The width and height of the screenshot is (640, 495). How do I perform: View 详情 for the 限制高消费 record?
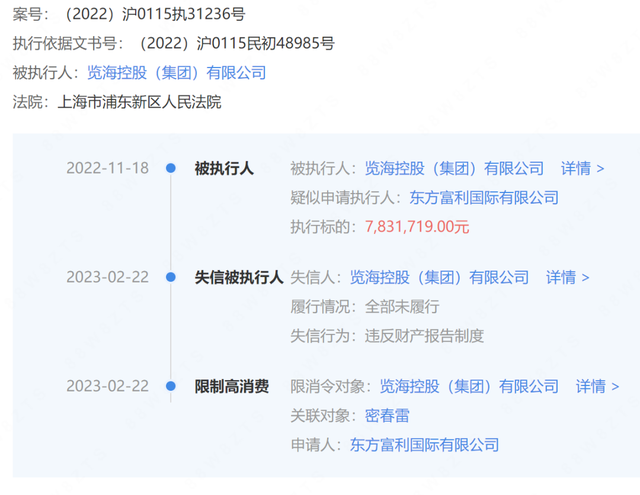click(x=597, y=386)
